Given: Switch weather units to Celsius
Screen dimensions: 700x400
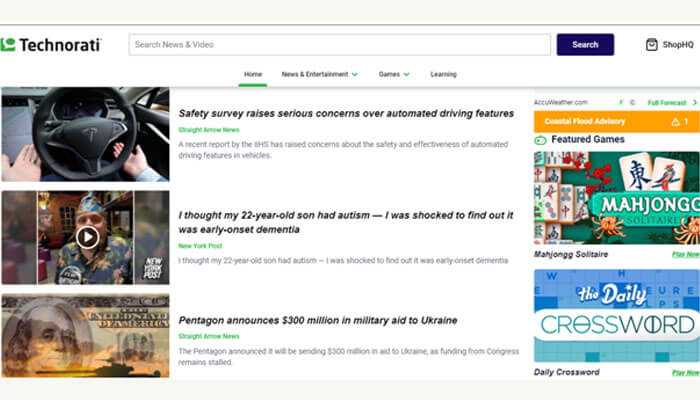Looking at the screenshot, I should pos(632,102).
